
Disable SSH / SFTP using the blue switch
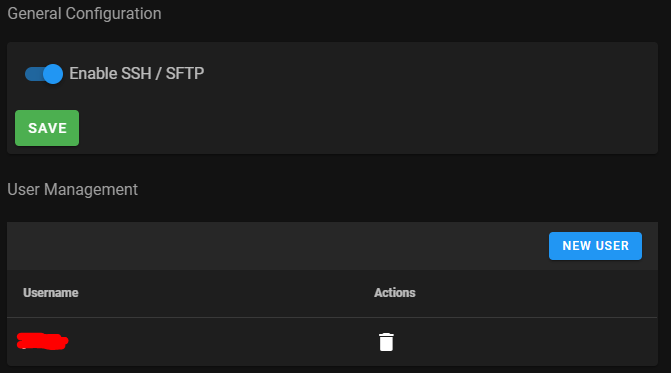pos(44,74)
